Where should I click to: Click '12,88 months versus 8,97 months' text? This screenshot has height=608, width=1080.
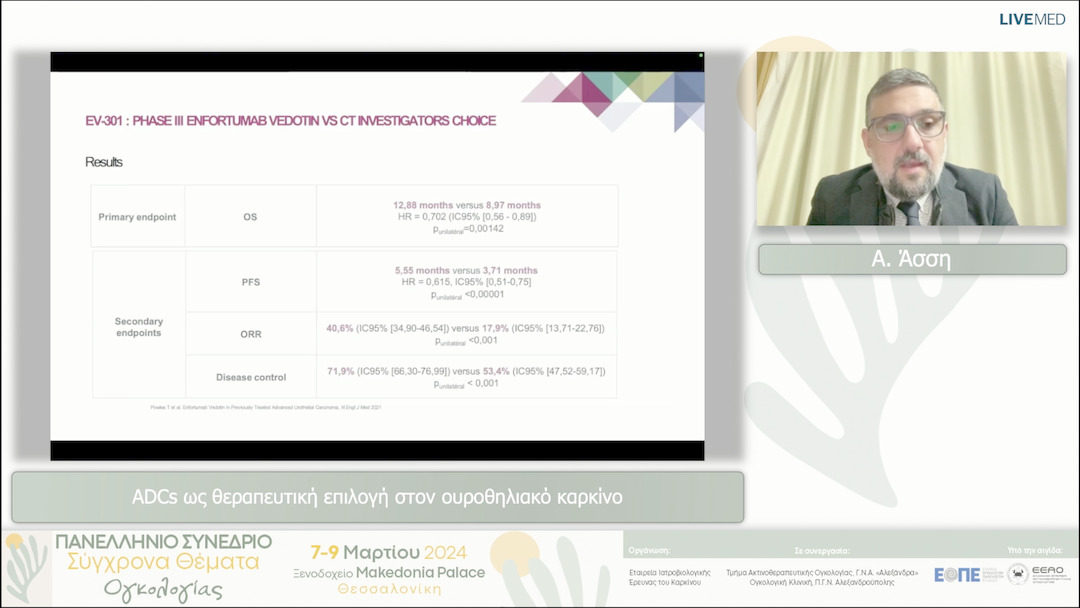click(x=467, y=205)
